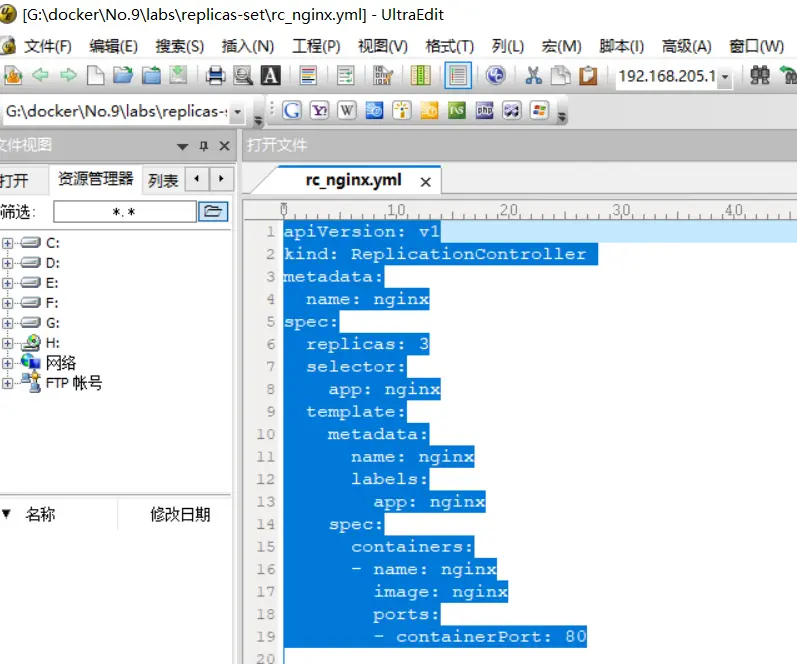Open the 搜索(S) menu
This screenshot has height=664, width=797.
pyautogui.click(x=179, y=46)
